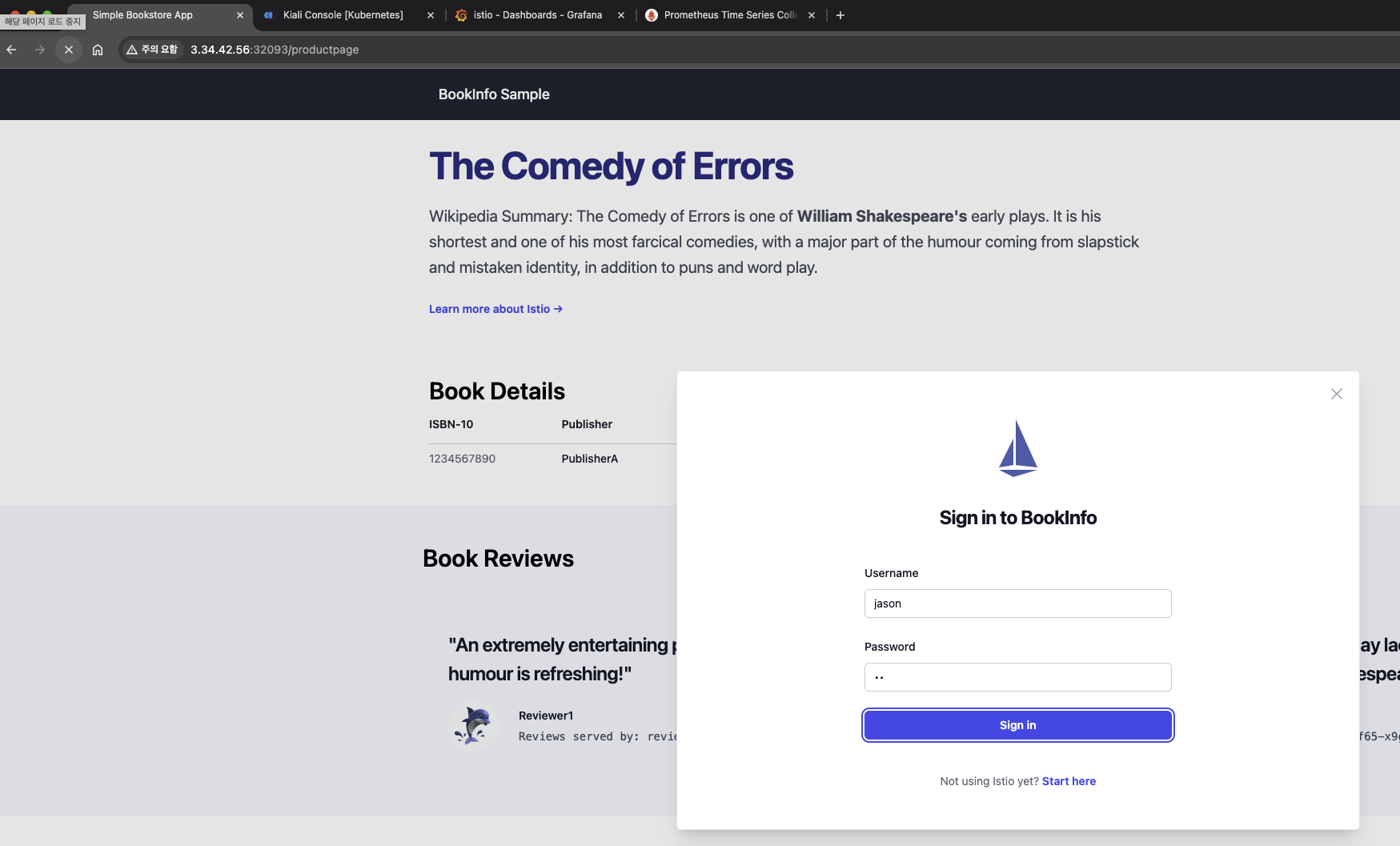Image resolution: width=1400 pixels, height=846 pixels.
Task: Click the Book Reviews heading
Action: [498, 559]
